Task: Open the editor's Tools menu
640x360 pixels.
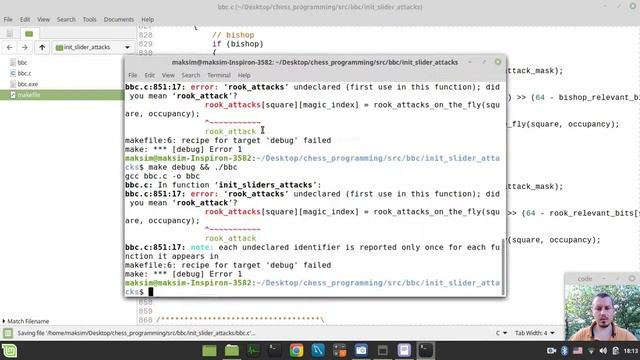Action: pyautogui.click(x=89, y=20)
